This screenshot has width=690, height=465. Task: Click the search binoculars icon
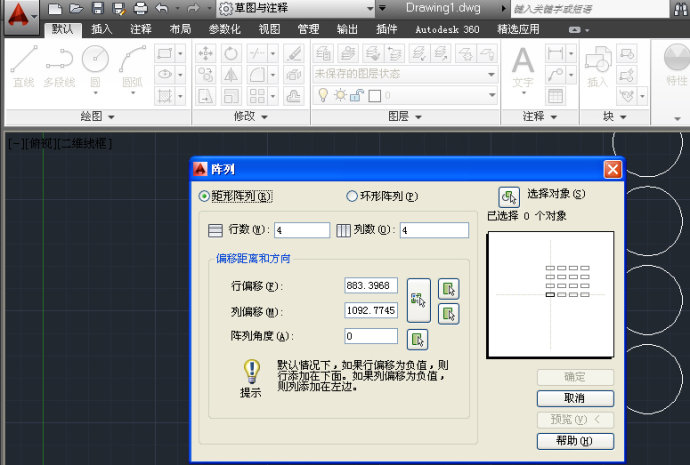[x=680, y=9]
